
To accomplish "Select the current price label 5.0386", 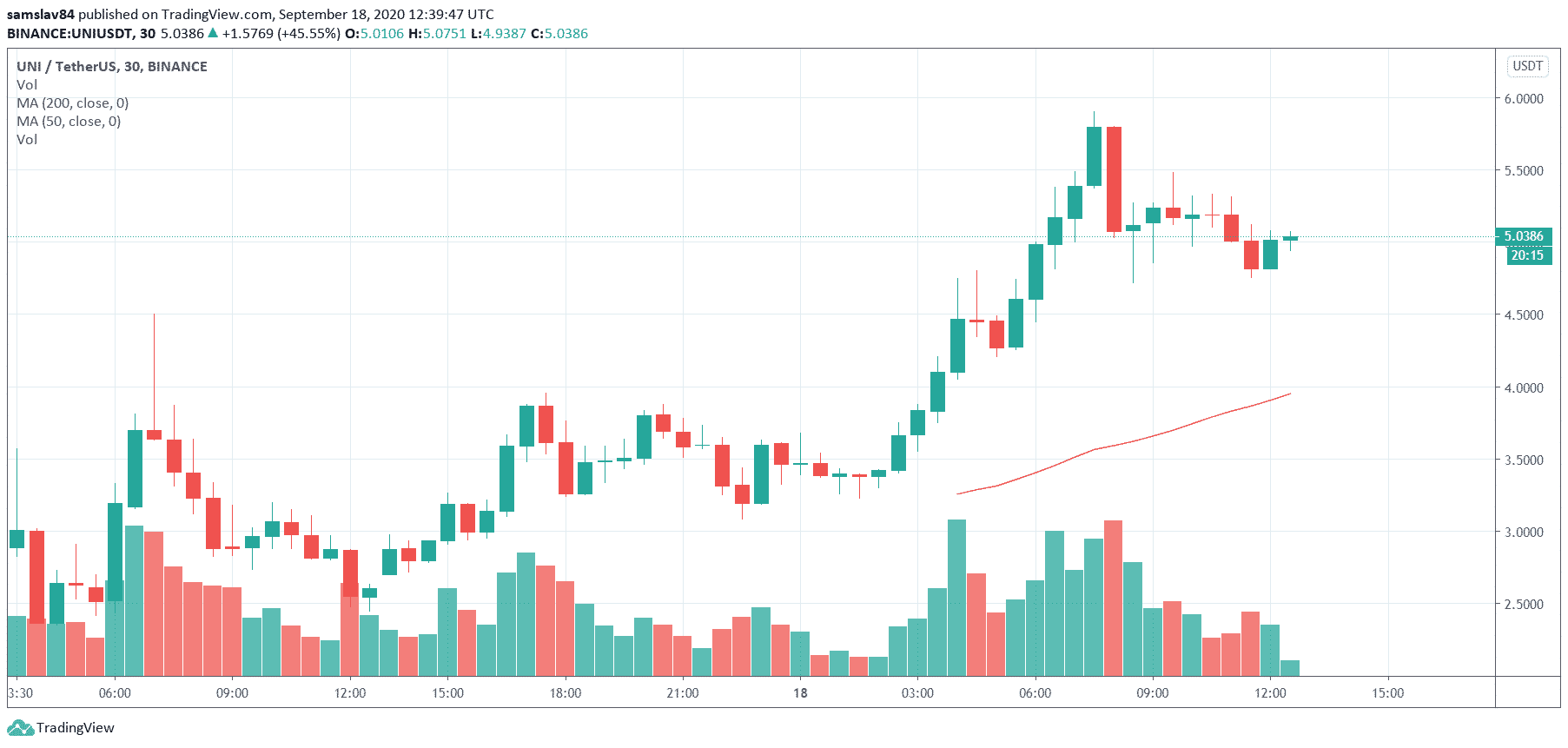I will click(1524, 236).
